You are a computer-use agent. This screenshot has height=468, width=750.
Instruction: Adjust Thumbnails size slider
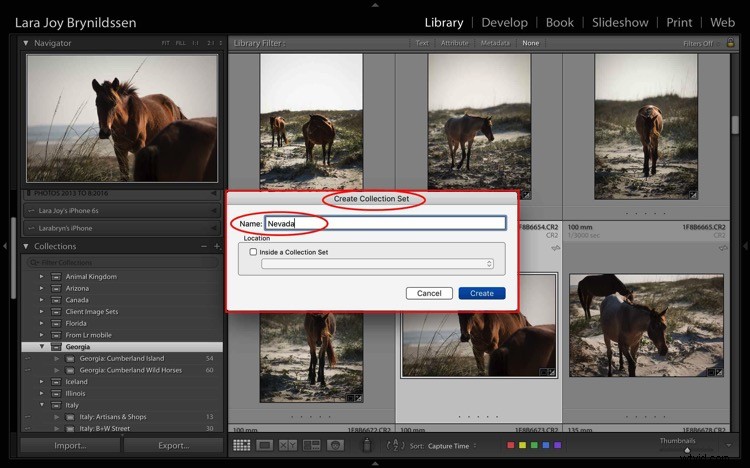pyautogui.click(x=687, y=450)
